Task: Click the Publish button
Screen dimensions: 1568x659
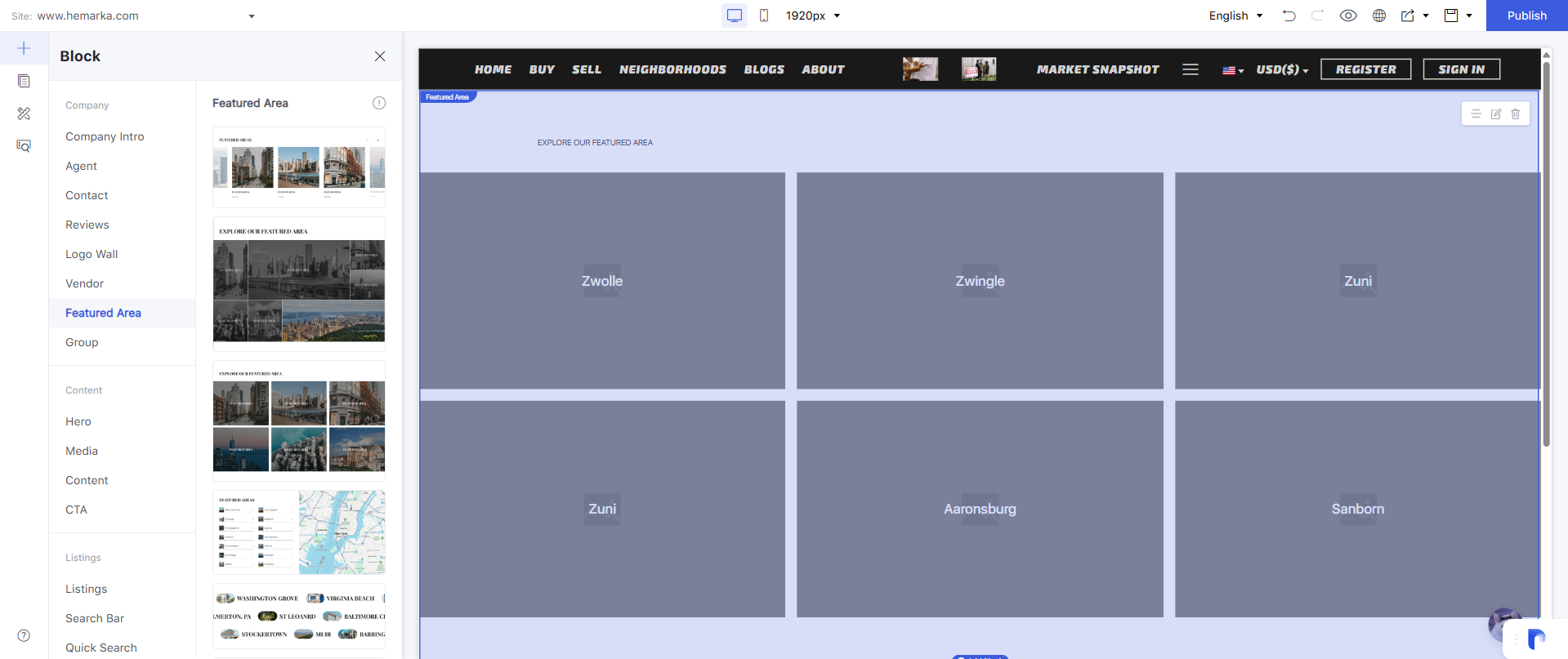Action: point(1526,16)
